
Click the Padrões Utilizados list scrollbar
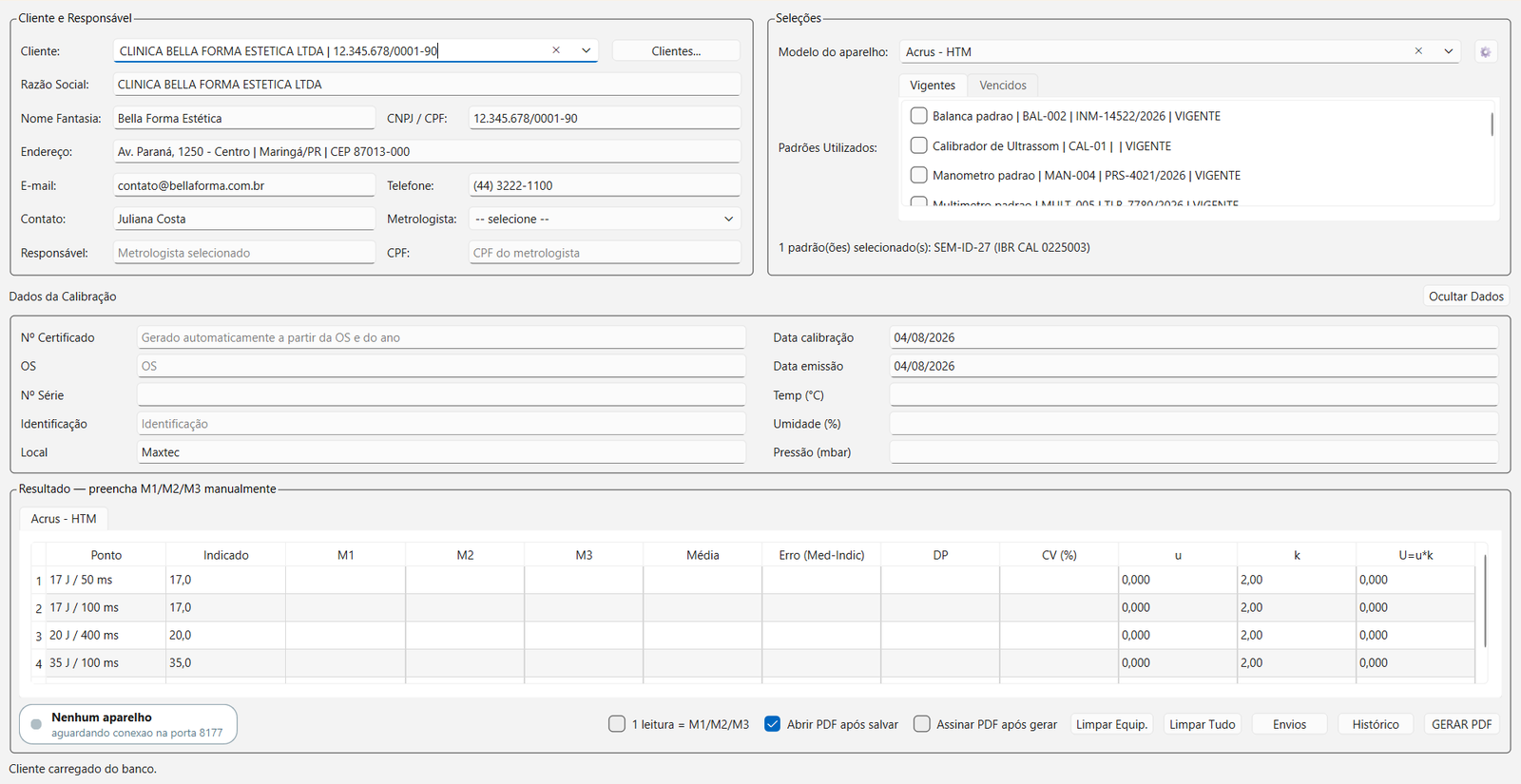pyautogui.click(x=1492, y=124)
